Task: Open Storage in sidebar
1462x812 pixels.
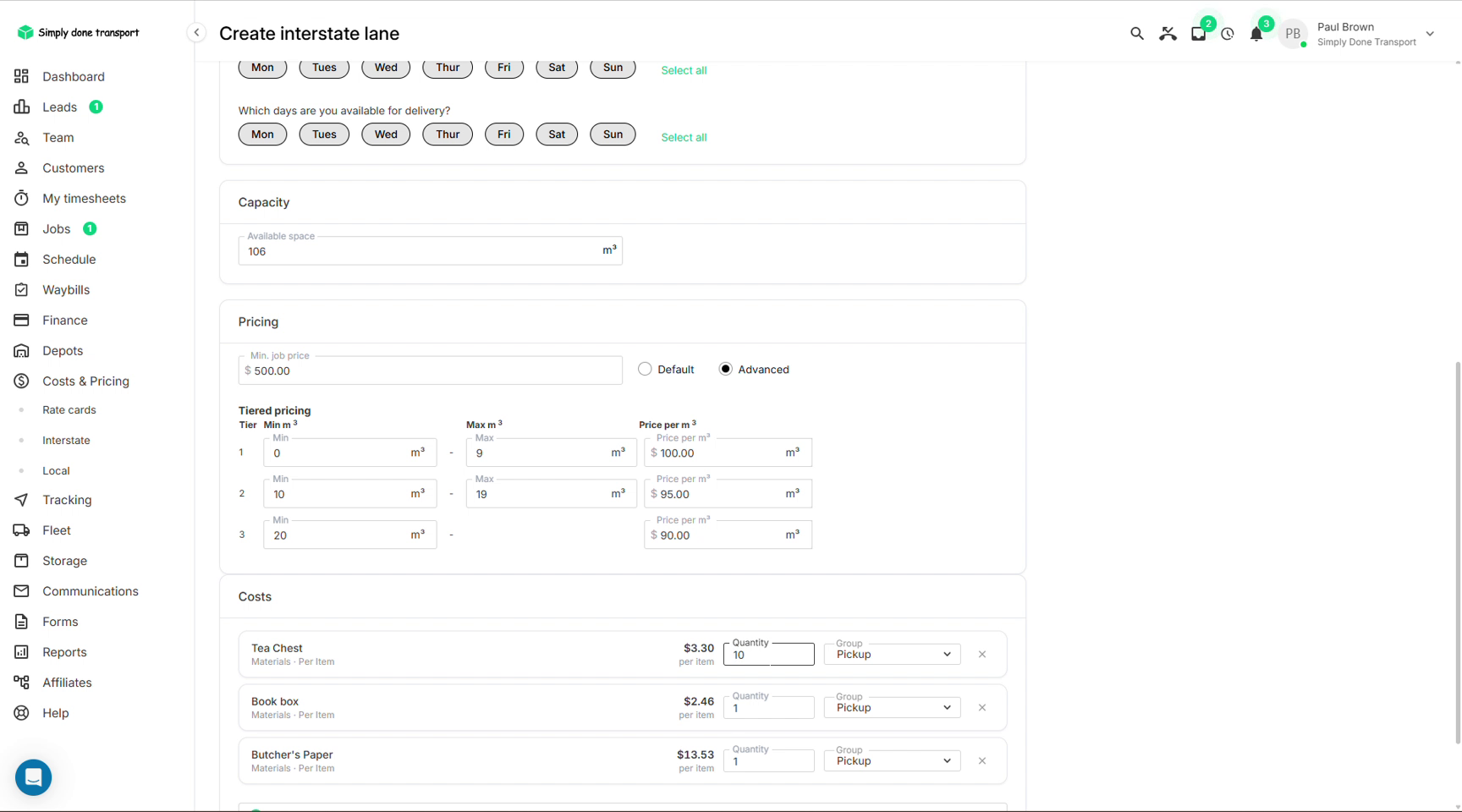Action: pos(64,561)
